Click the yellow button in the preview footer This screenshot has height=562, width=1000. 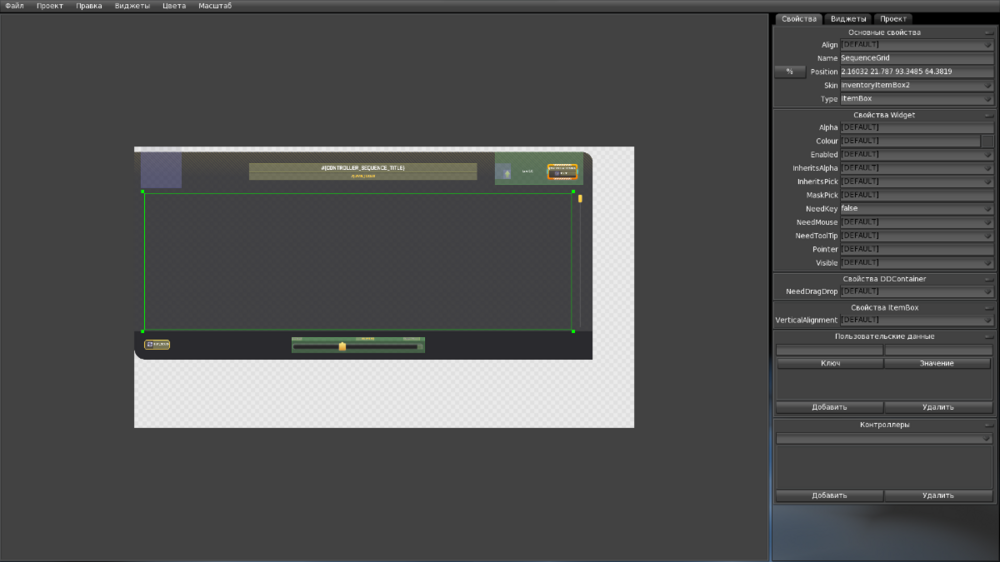coord(157,344)
